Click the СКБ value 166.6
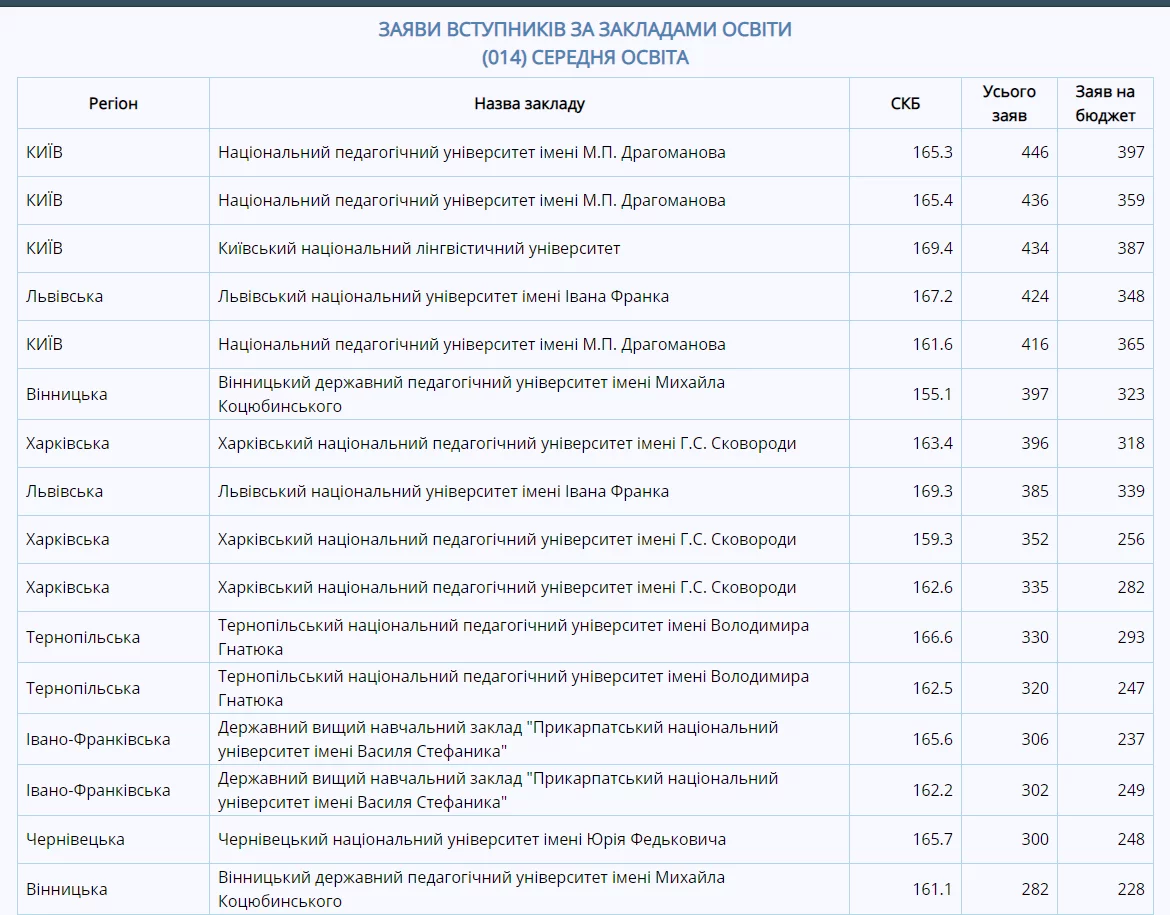1170x915 pixels. click(x=933, y=637)
